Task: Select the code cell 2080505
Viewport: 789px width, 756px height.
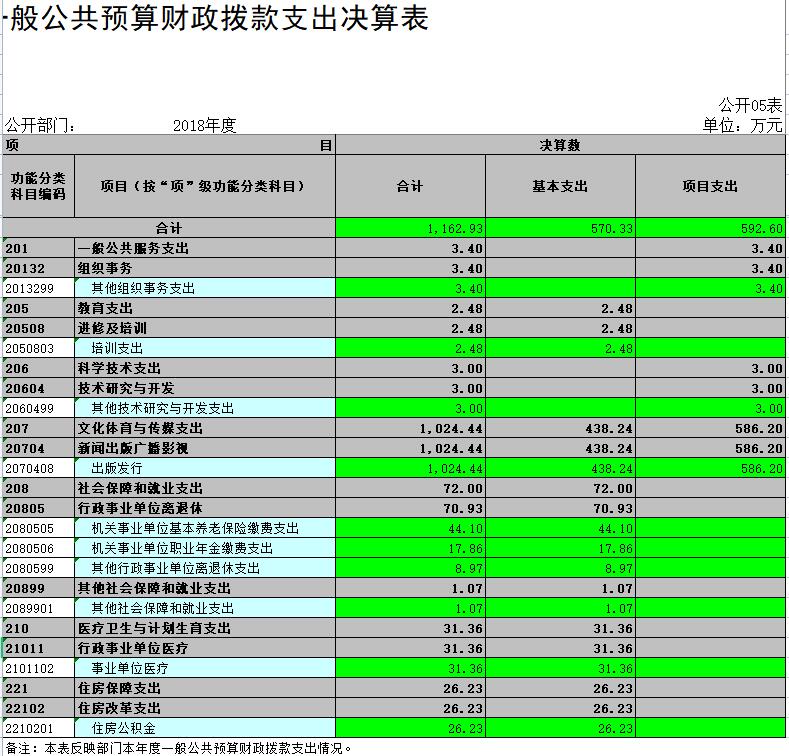Action: (x=38, y=528)
